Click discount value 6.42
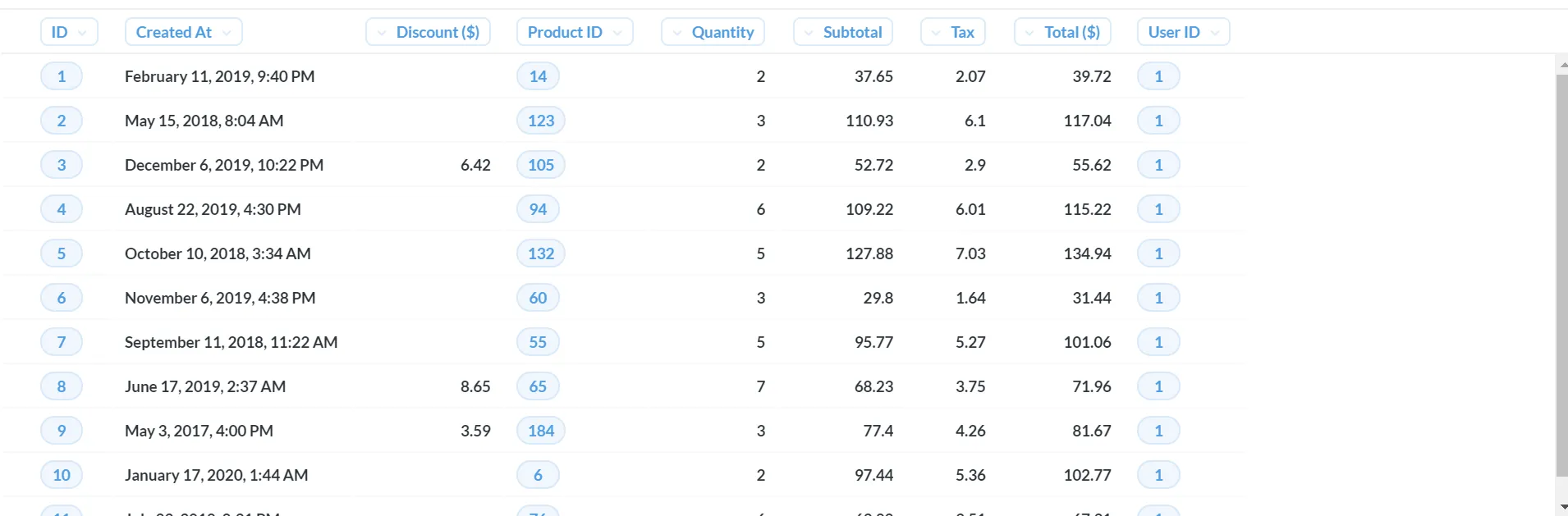This screenshot has height=516, width=1568. (x=475, y=165)
